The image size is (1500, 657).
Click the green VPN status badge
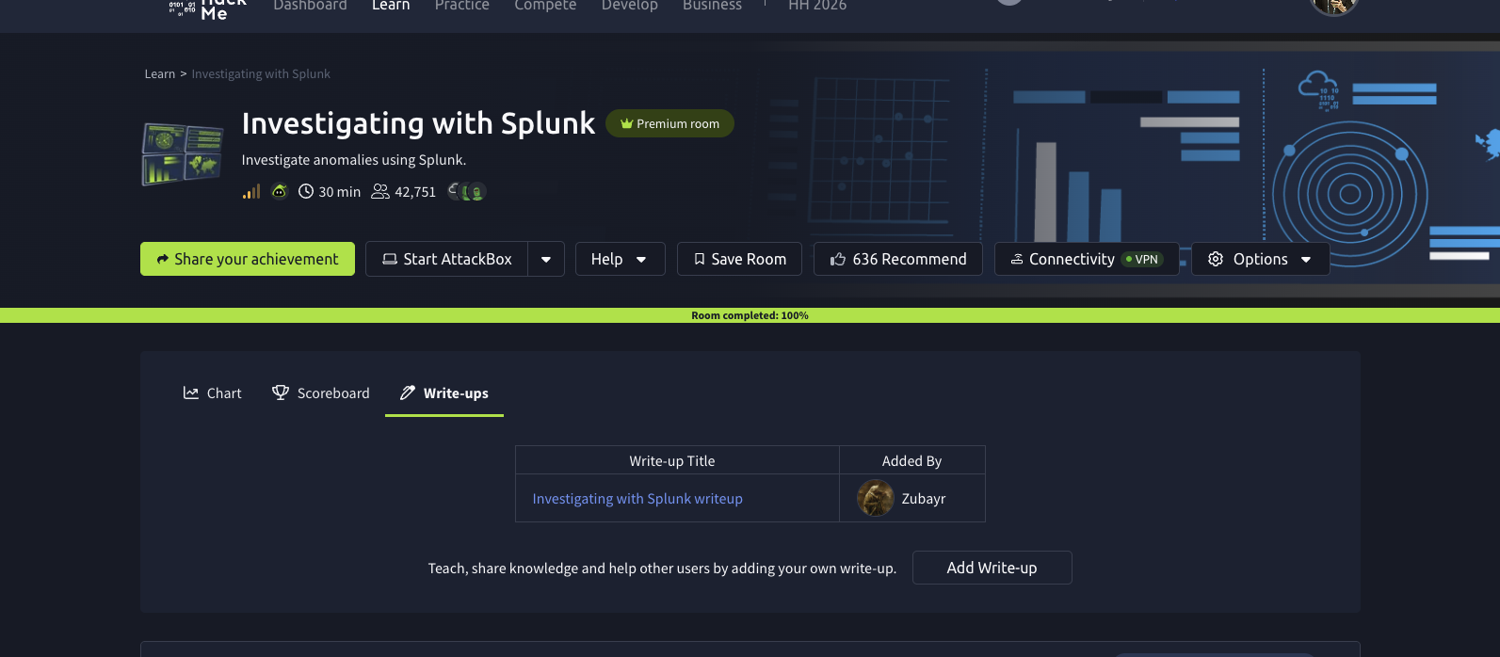pos(1142,259)
